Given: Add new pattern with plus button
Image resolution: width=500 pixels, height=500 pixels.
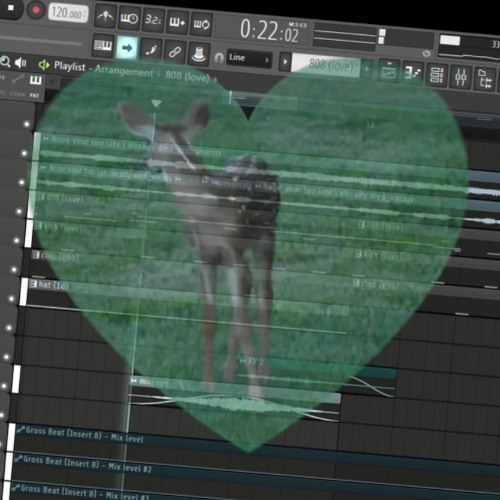Looking at the screenshot, I should (367, 69).
